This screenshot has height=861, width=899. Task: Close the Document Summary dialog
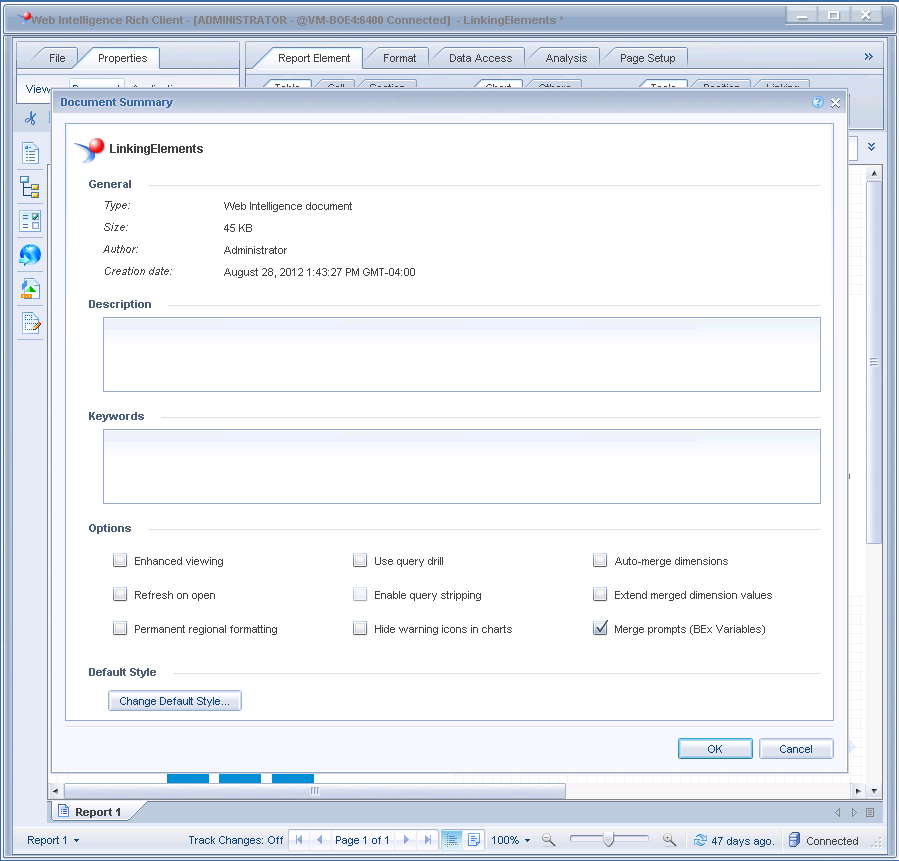pyautogui.click(x=835, y=103)
